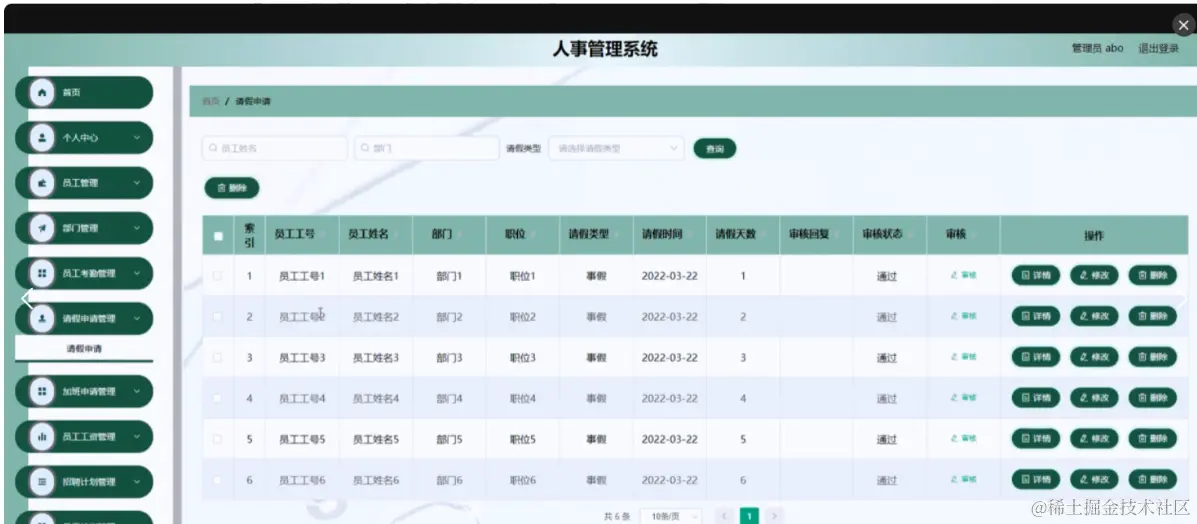Open 详情 for 员工工号6 row
This screenshot has height=524, width=1197.
pyautogui.click(x=1036, y=479)
